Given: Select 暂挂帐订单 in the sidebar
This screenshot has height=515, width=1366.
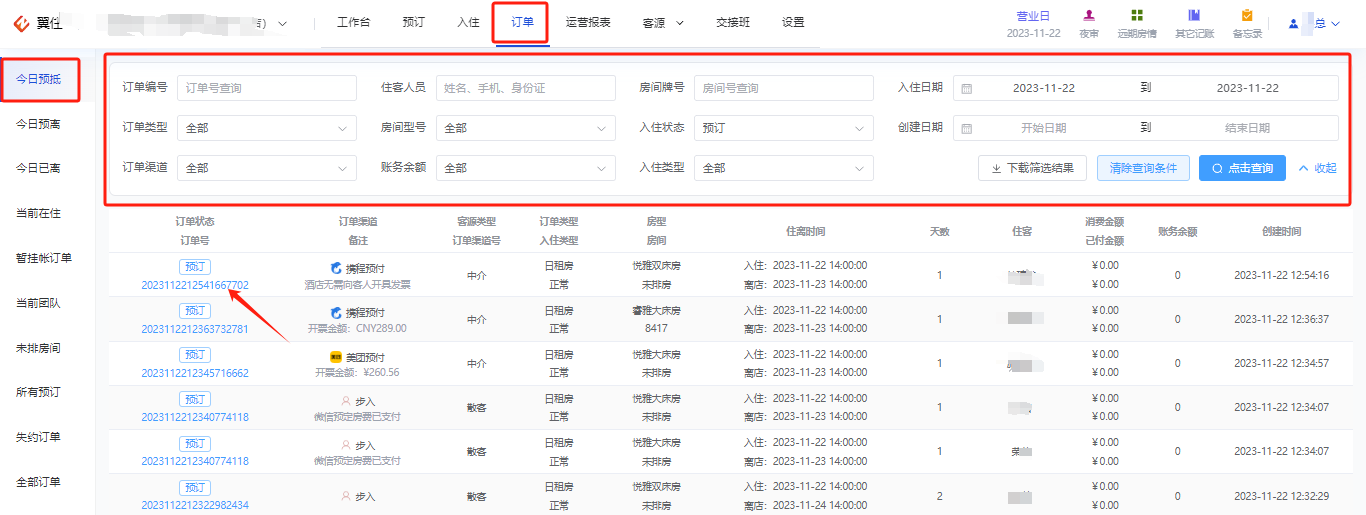Looking at the screenshot, I should [44, 258].
